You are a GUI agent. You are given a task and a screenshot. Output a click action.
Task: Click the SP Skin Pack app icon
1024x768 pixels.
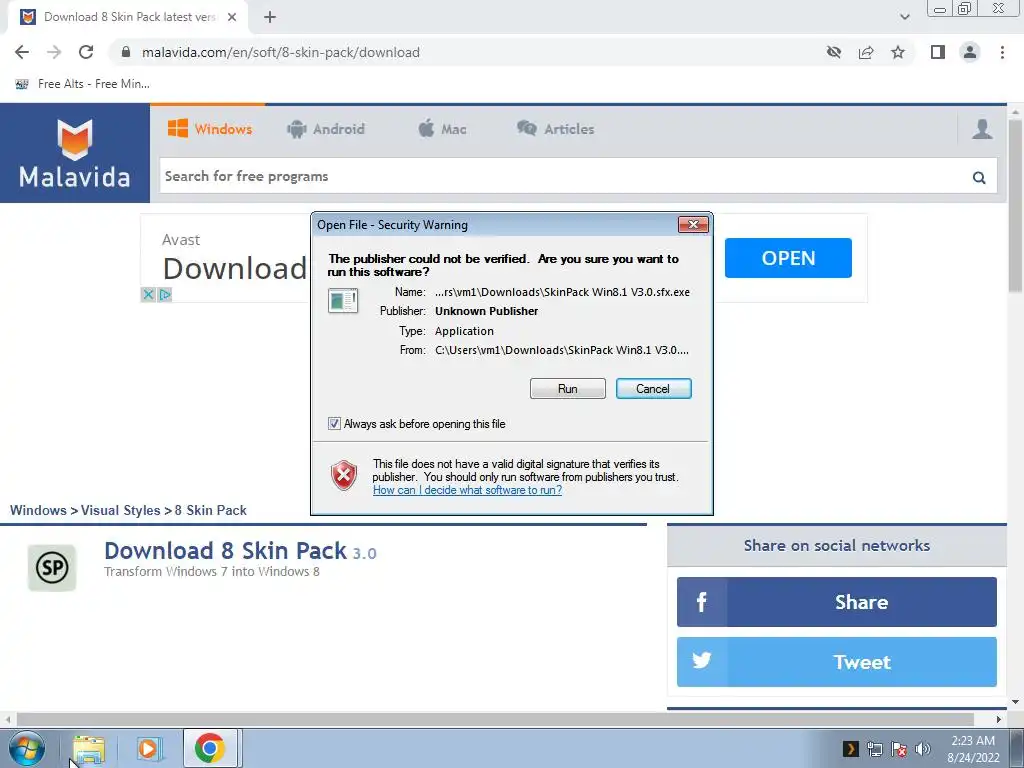pyautogui.click(x=52, y=568)
